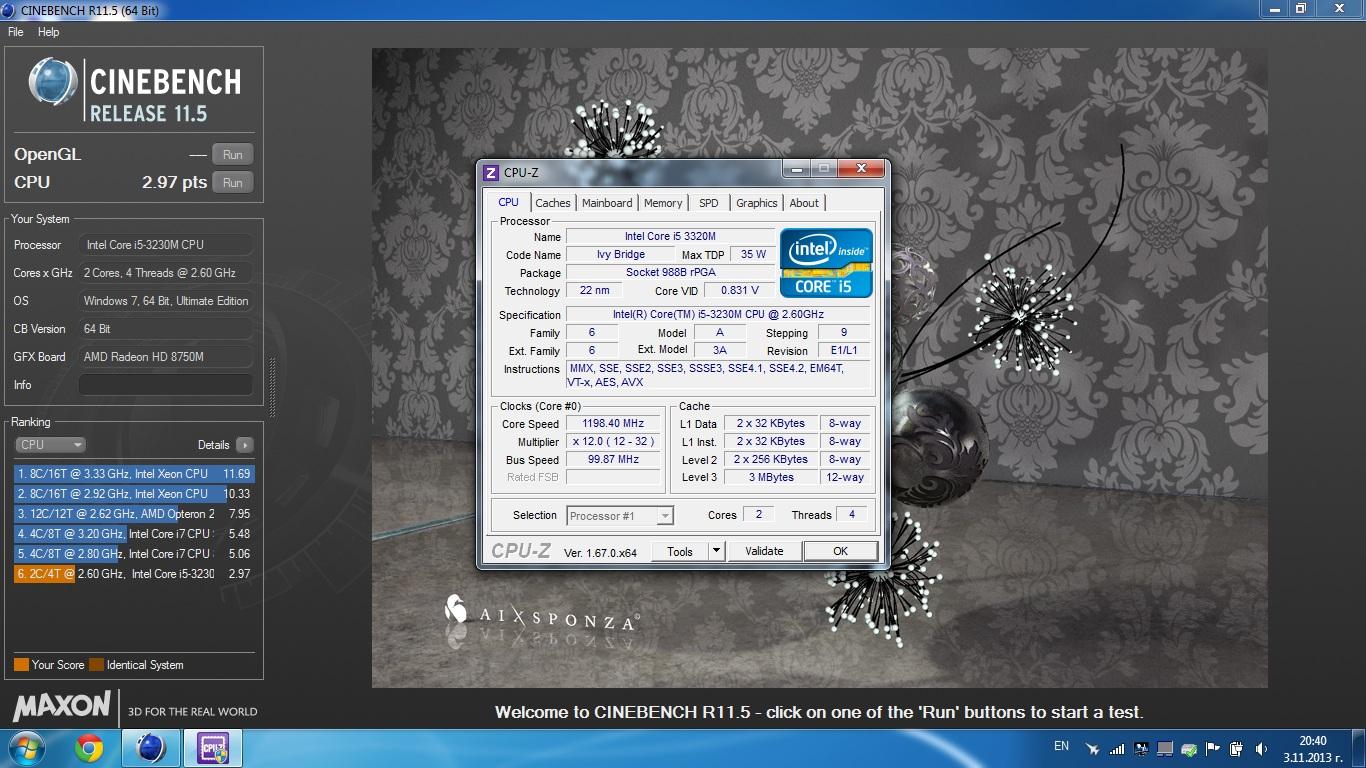Run the CPU benchmark
The height and width of the screenshot is (768, 1366).
pos(233,182)
